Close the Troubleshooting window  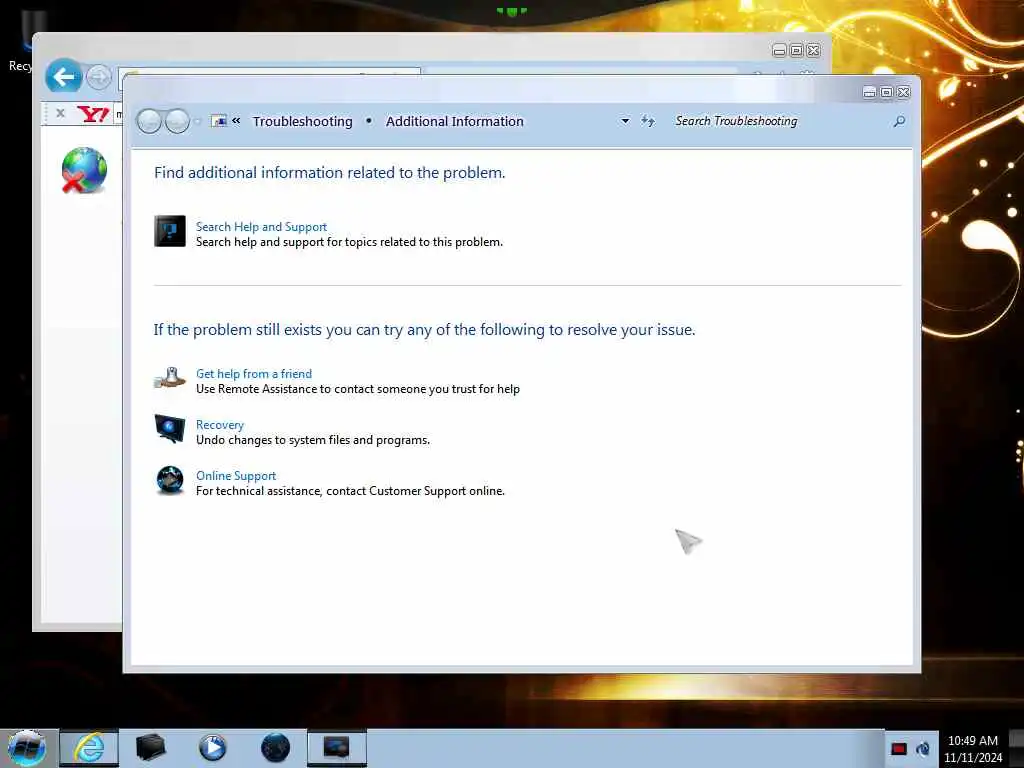point(904,92)
